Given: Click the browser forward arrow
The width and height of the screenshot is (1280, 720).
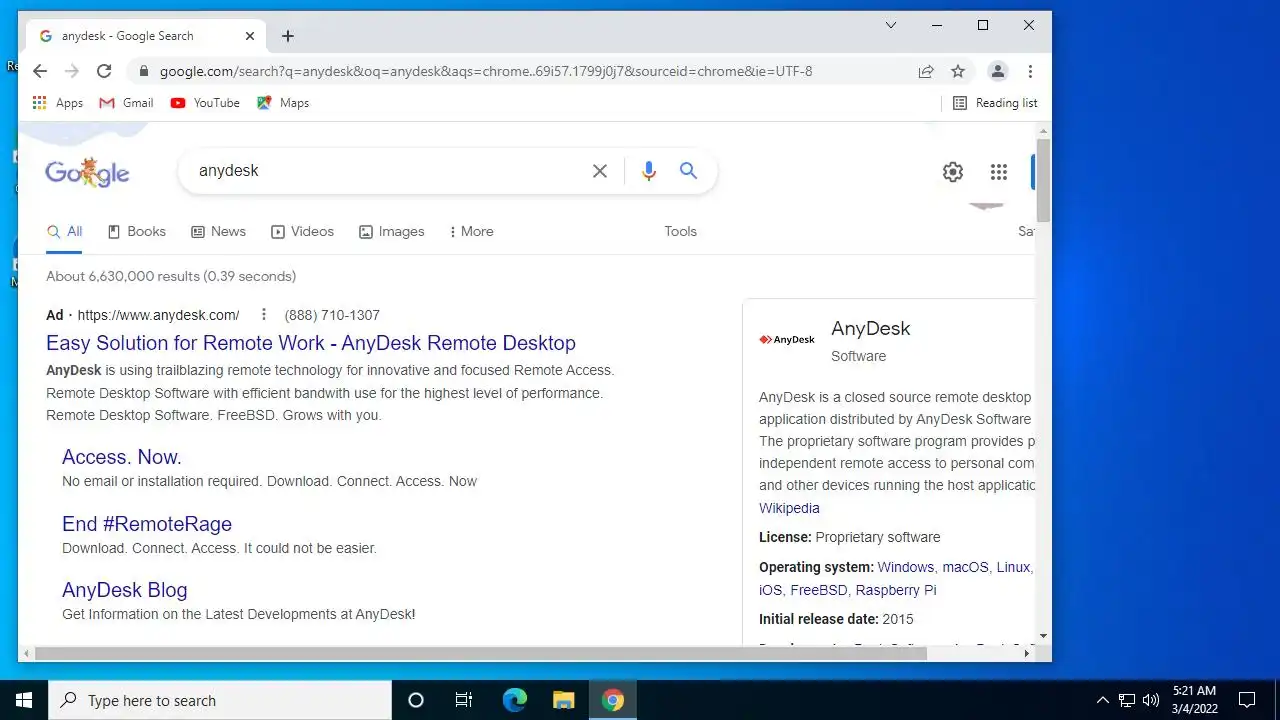Looking at the screenshot, I should (72, 71).
